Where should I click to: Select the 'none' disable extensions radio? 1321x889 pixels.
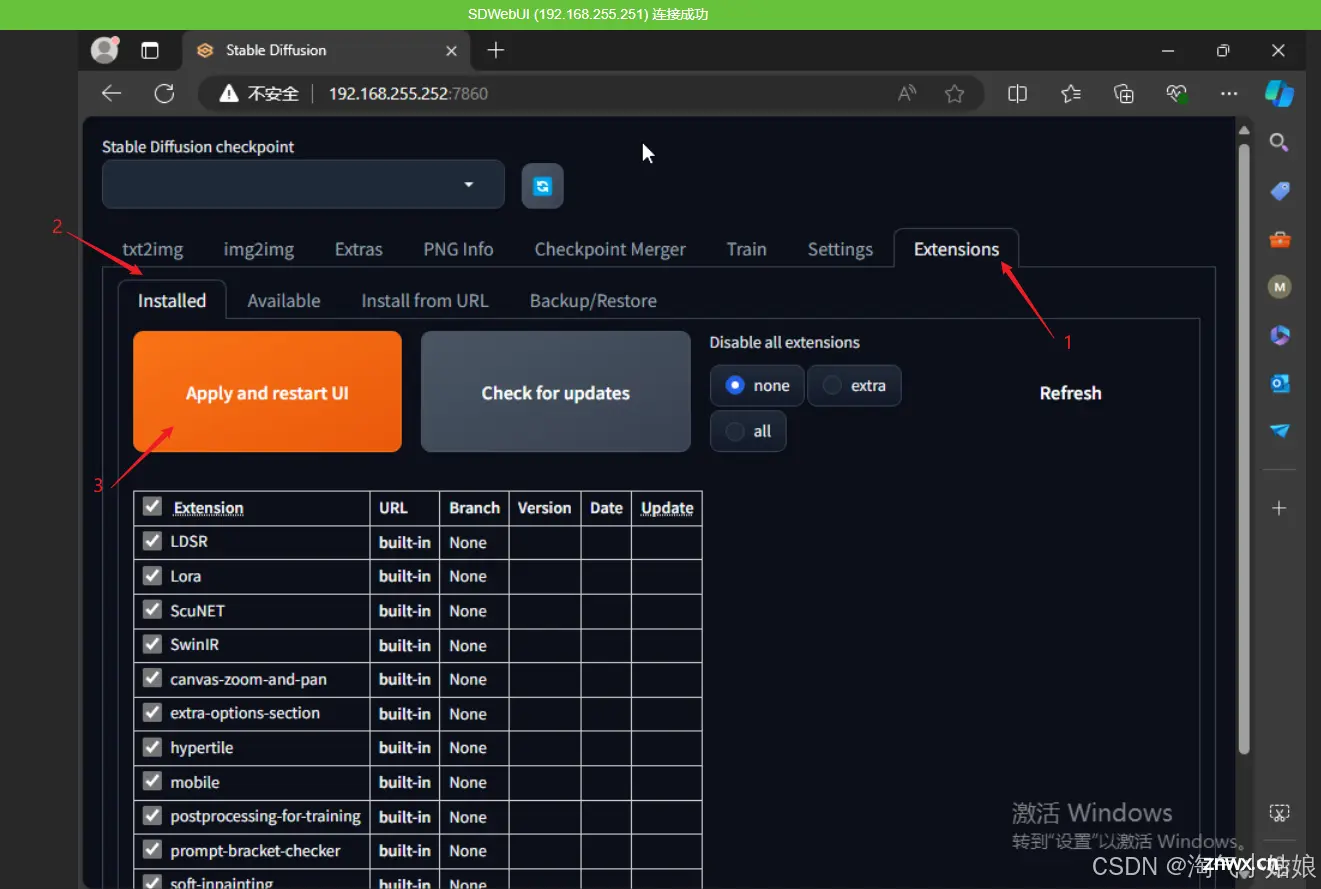tap(757, 385)
